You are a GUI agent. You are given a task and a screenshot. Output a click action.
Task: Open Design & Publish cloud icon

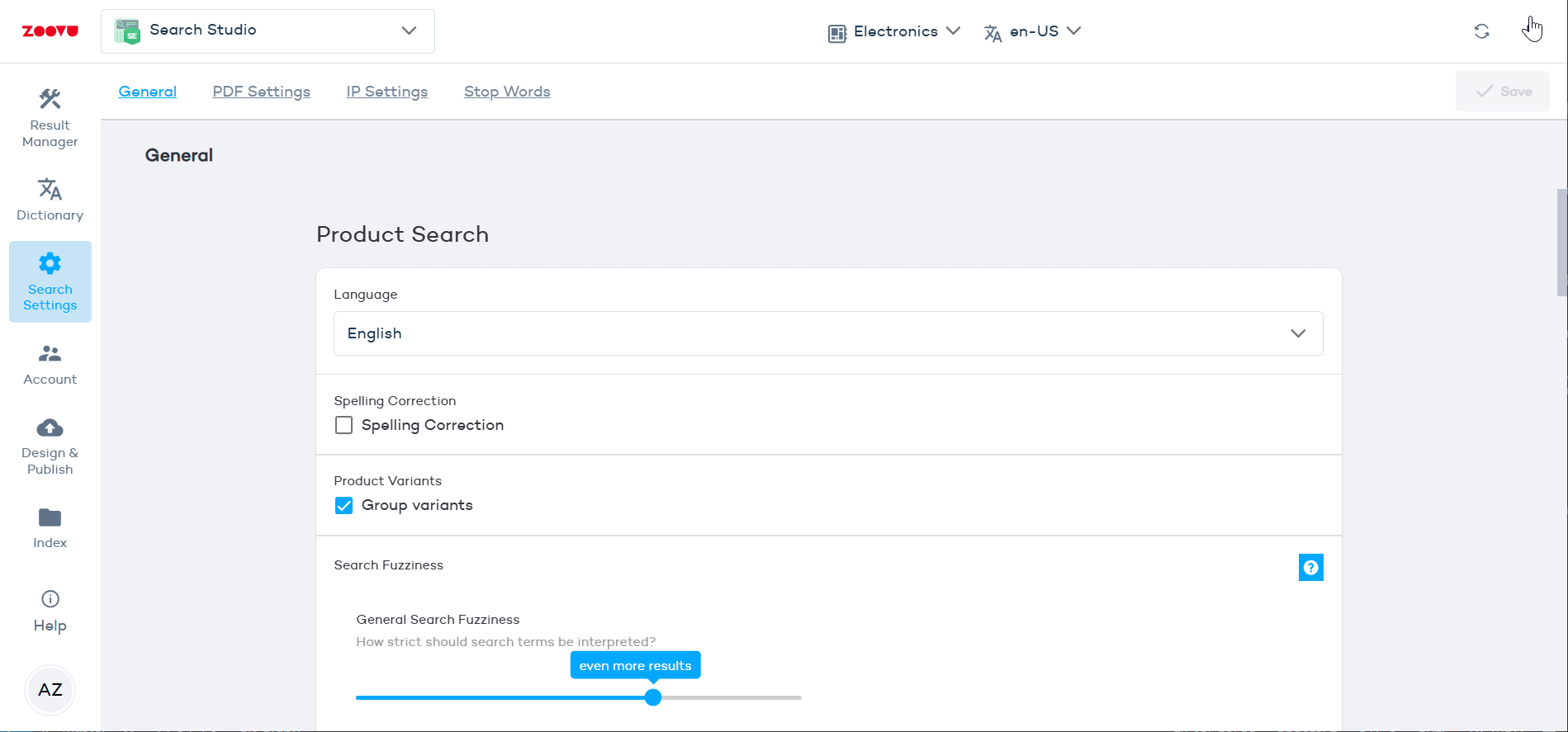50,428
